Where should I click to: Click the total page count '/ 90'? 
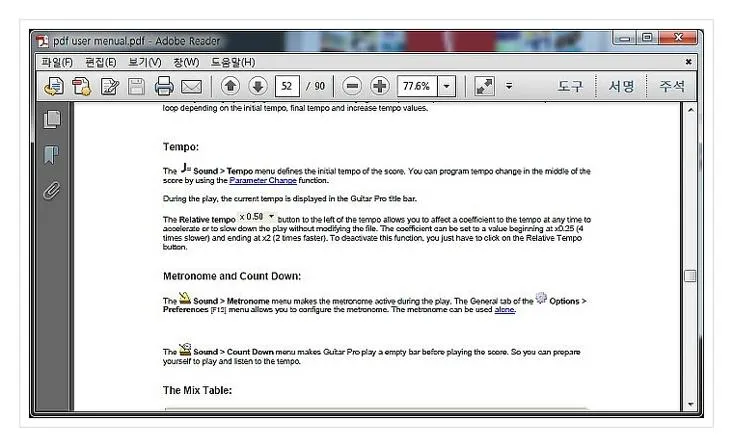(316, 86)
